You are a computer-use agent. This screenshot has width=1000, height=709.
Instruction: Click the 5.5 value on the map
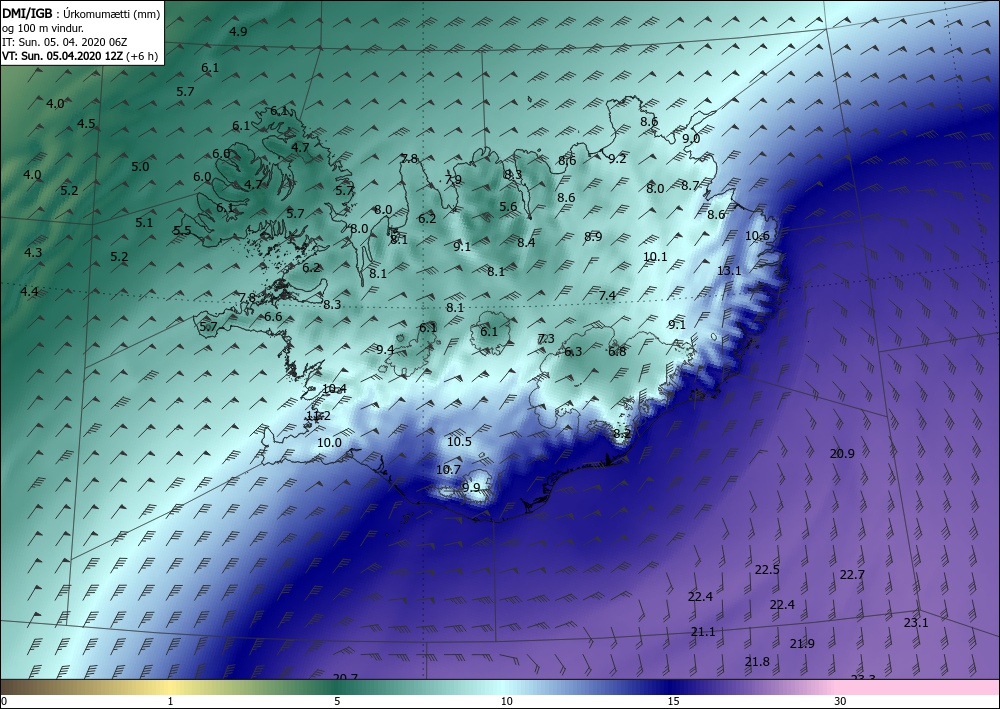(182, 231)
